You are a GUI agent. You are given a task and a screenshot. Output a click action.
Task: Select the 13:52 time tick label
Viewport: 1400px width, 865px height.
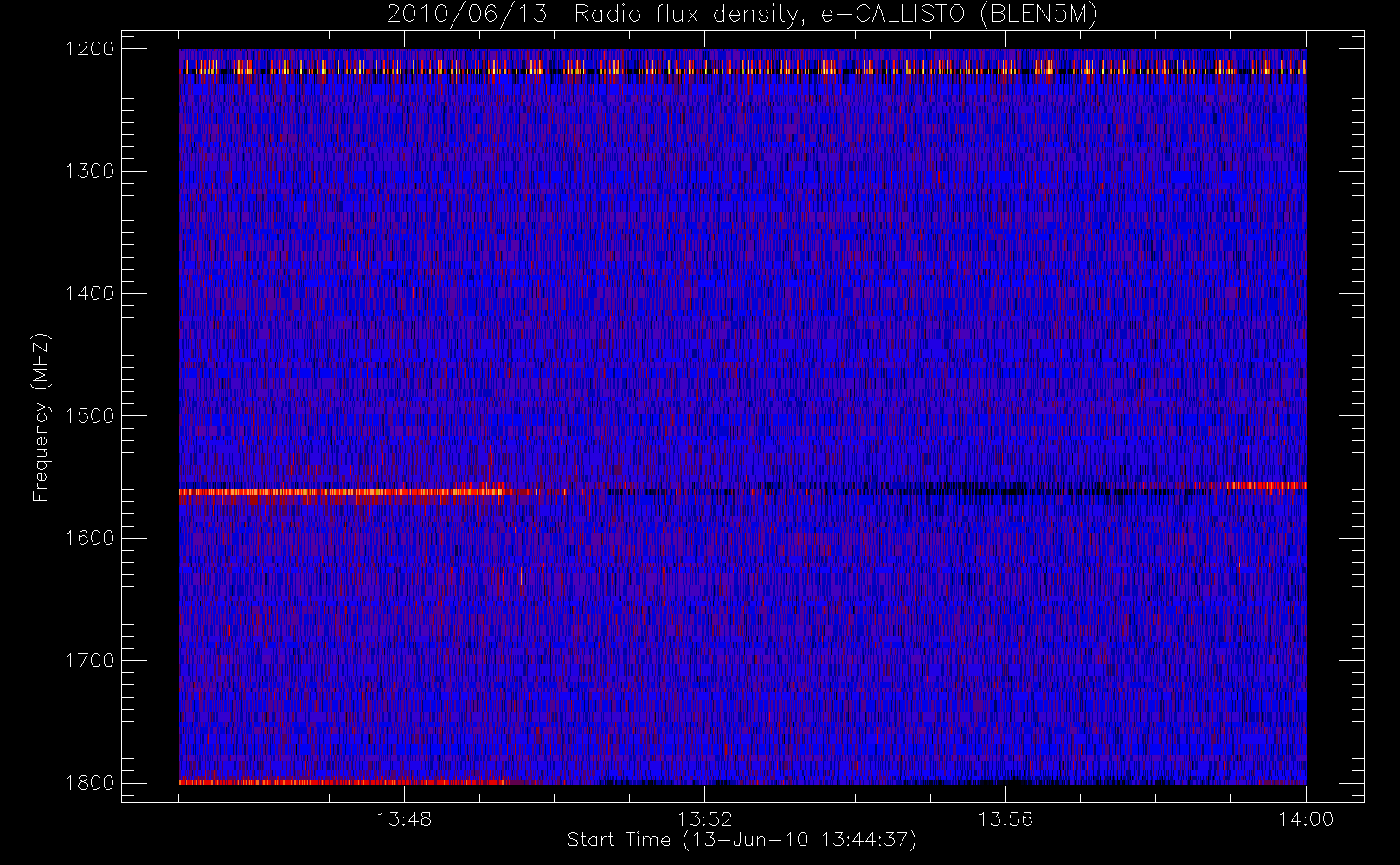click(x=704, y=819)
